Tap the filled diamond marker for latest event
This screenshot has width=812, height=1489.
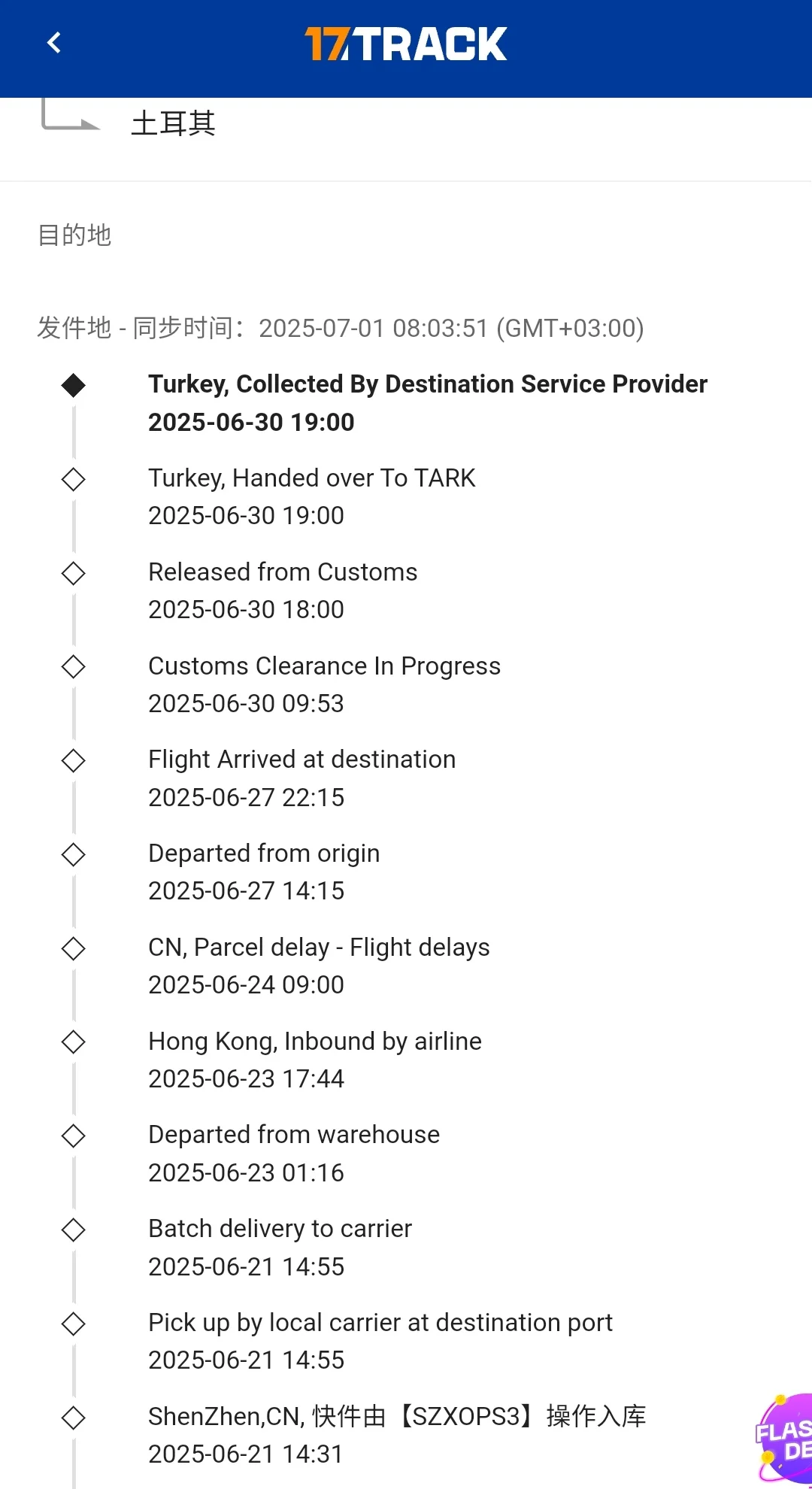point(74,385)
